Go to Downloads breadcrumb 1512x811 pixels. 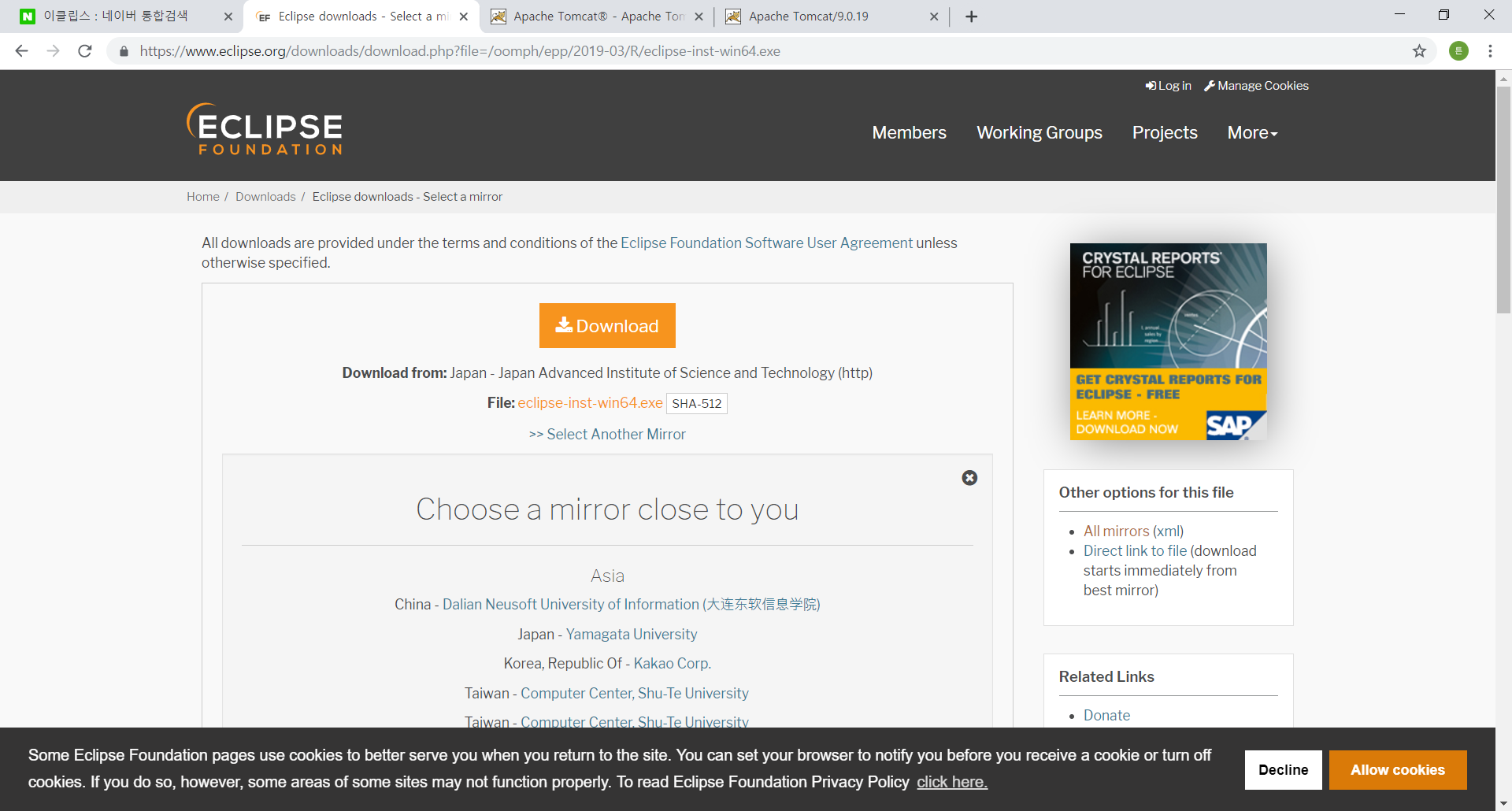pos(265,197)
